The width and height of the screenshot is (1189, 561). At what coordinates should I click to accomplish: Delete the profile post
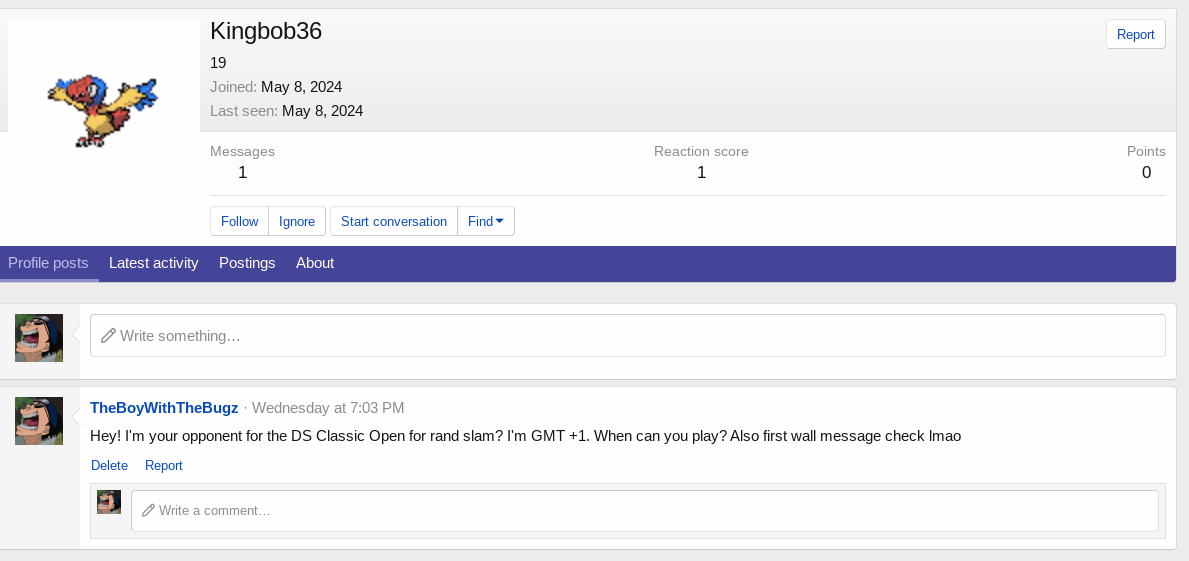click(110, 465)
